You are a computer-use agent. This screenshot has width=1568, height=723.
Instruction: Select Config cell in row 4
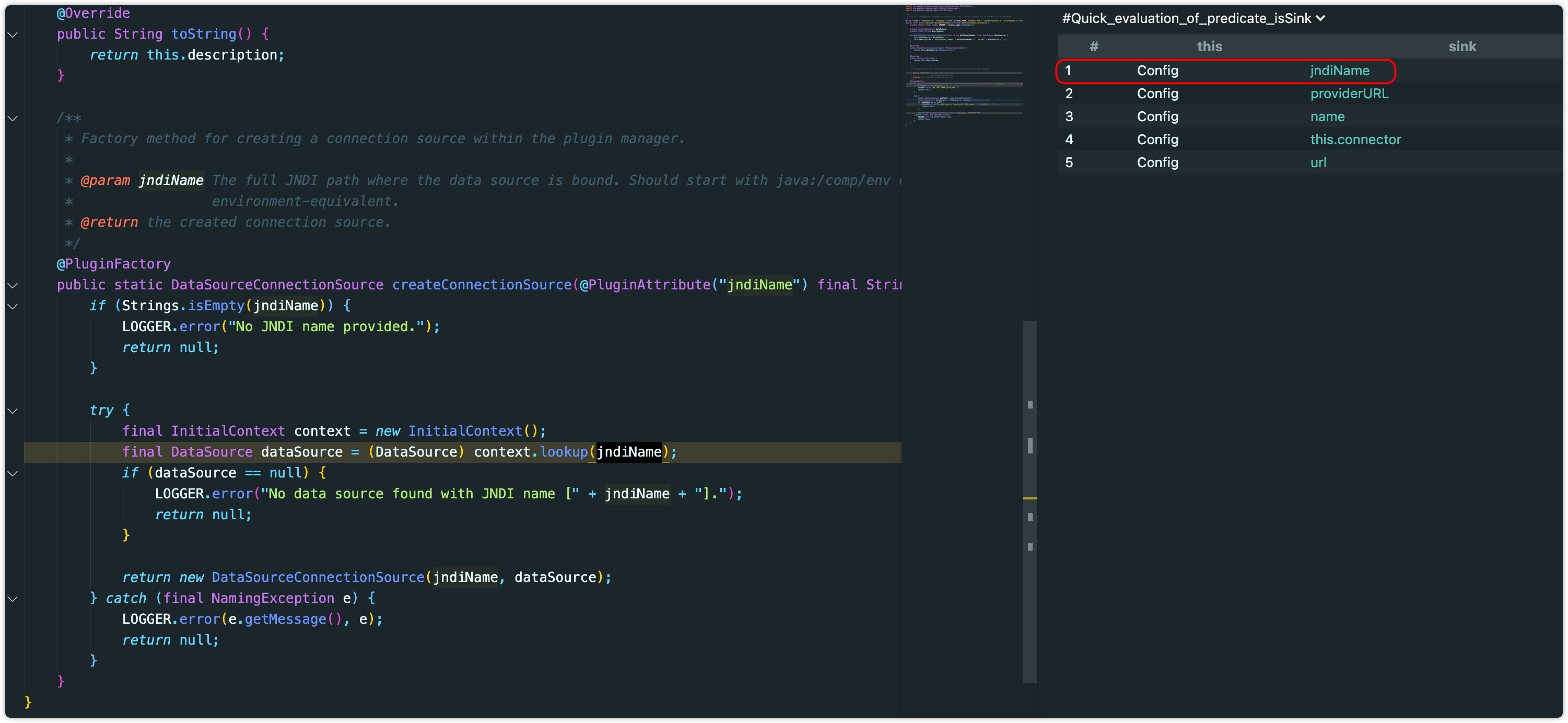(1158, 140)
